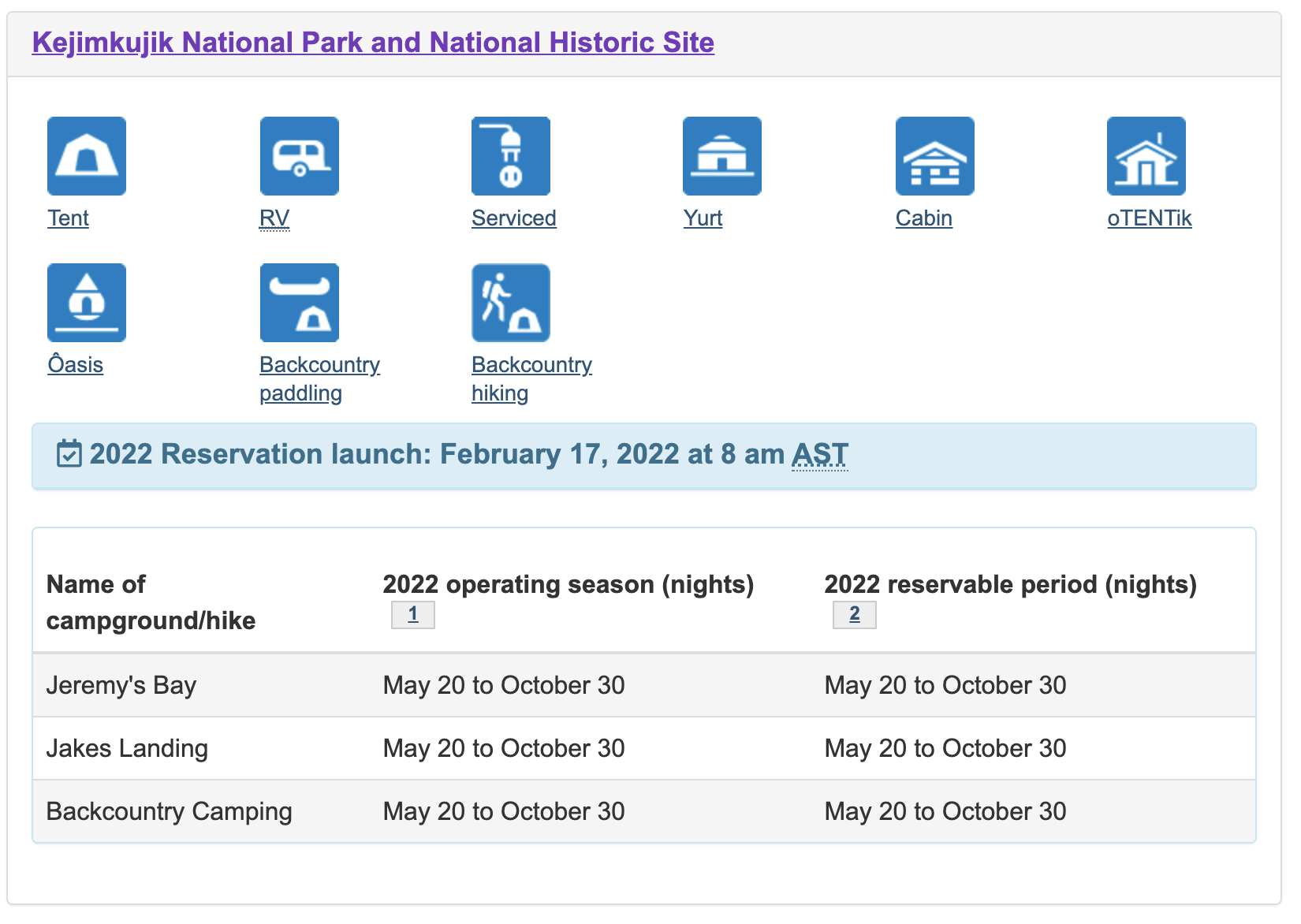Click Backcountry Camping reservable period dates

945,811
